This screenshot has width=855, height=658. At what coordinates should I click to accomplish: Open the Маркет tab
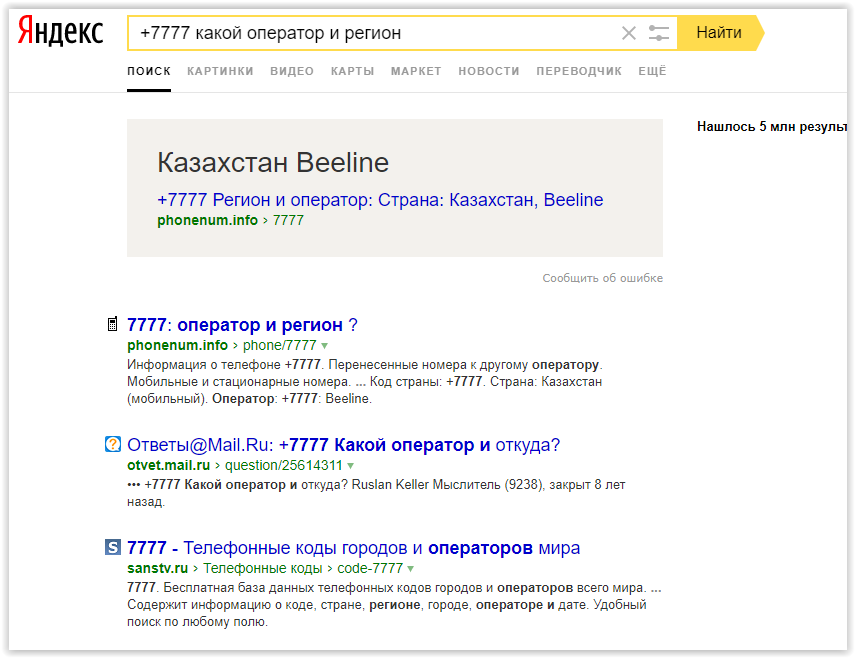tap(416, 71)
